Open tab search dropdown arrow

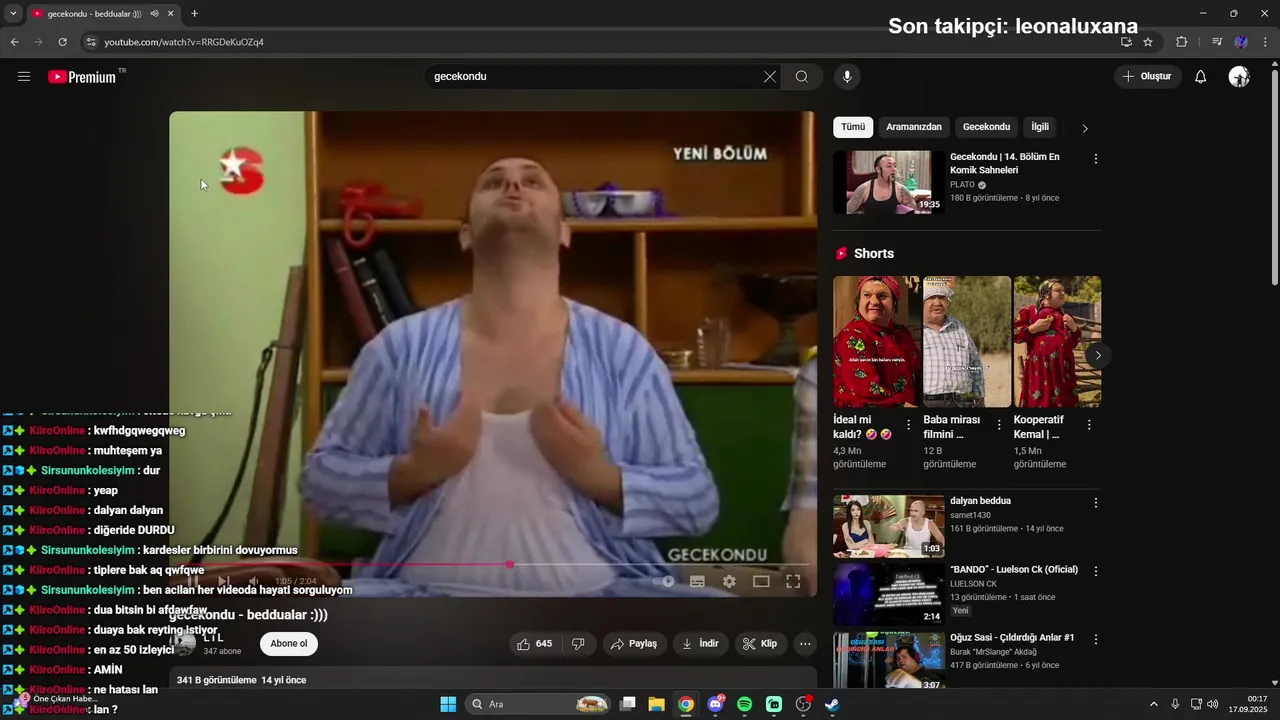click(13, 14)
